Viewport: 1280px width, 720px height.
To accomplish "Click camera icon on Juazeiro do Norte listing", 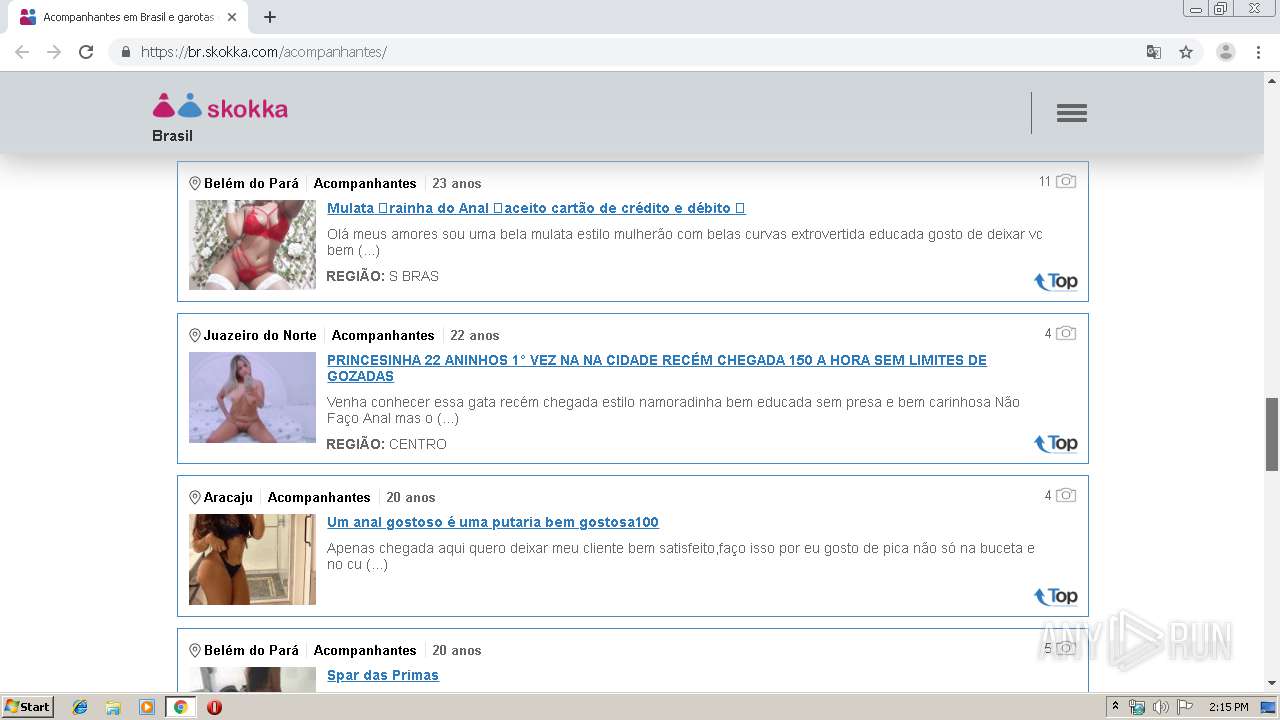I will point(1066,333).
